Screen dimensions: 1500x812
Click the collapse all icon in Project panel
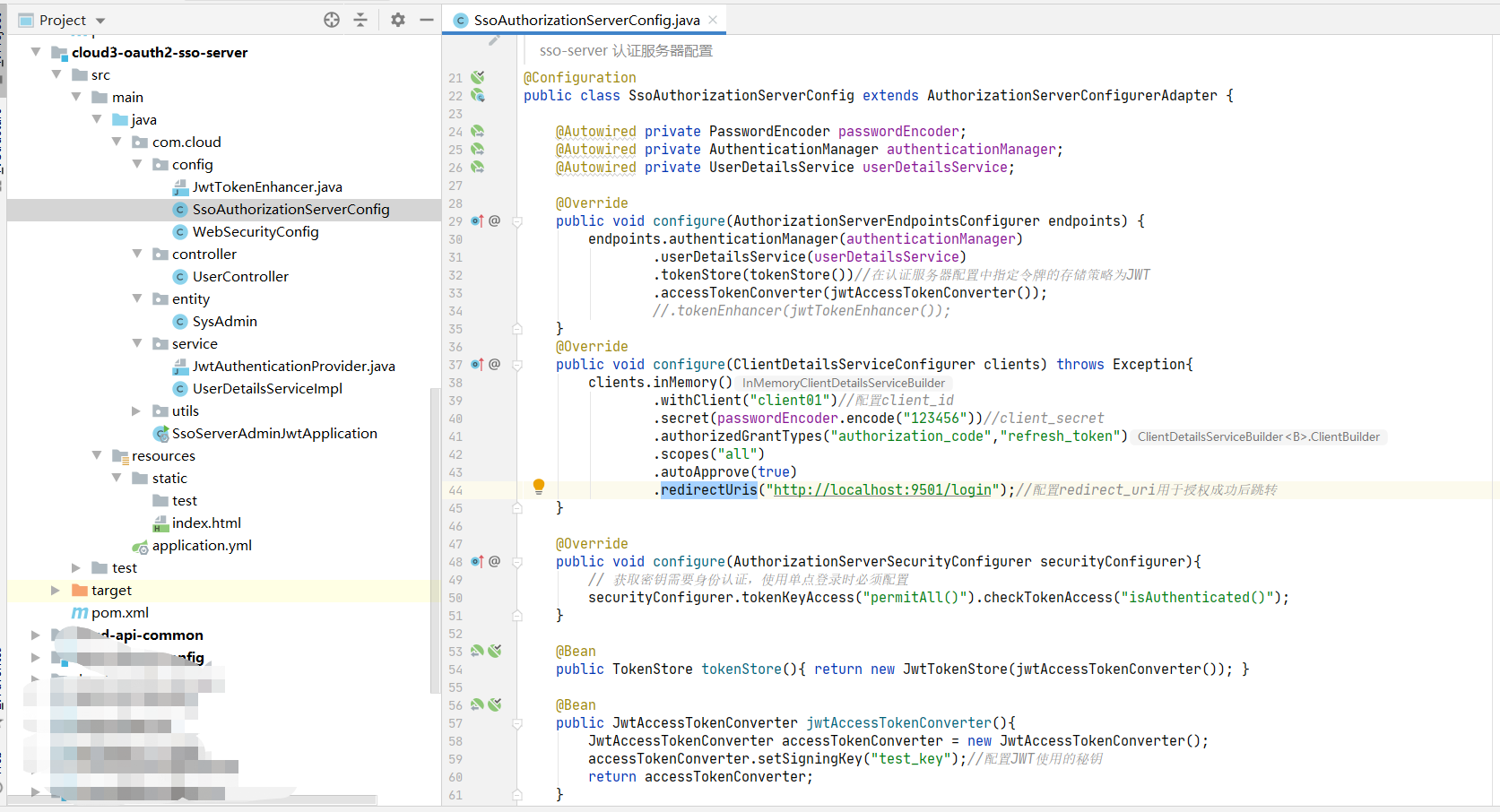click(x=360, y=20)
